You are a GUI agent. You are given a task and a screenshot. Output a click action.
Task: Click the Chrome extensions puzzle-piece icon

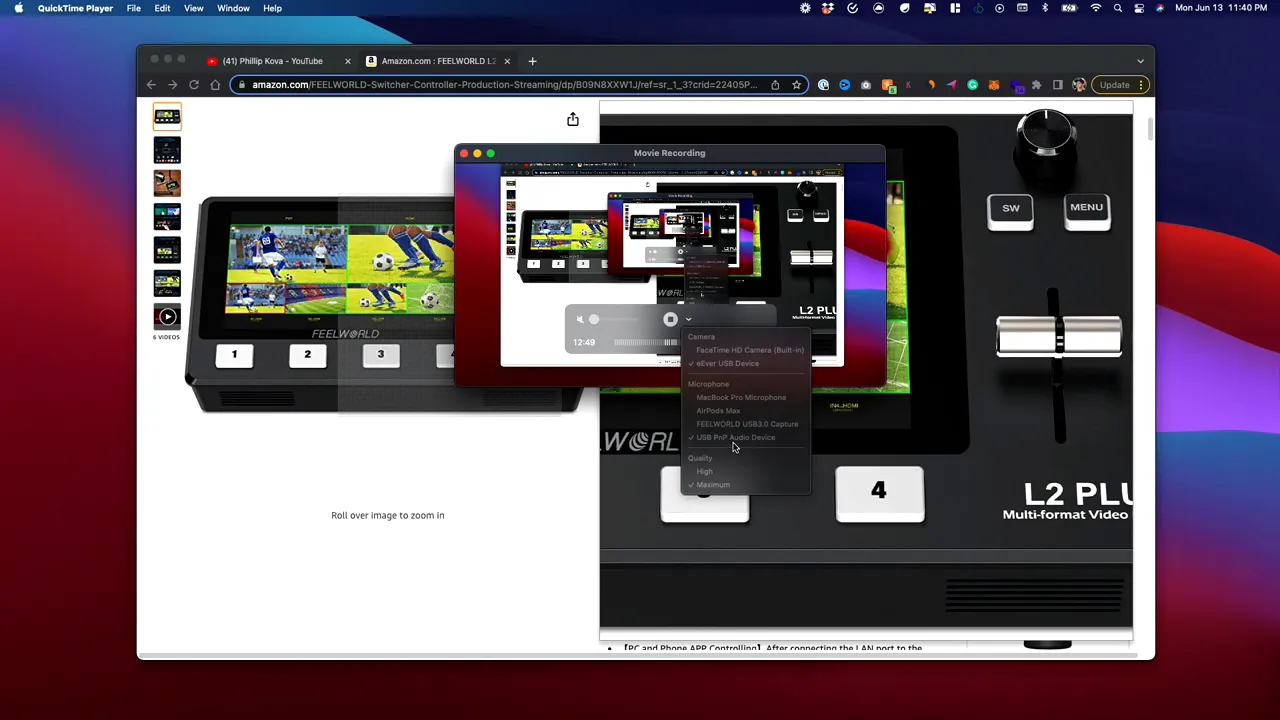pyautogui.click(x=1035, y=85)
